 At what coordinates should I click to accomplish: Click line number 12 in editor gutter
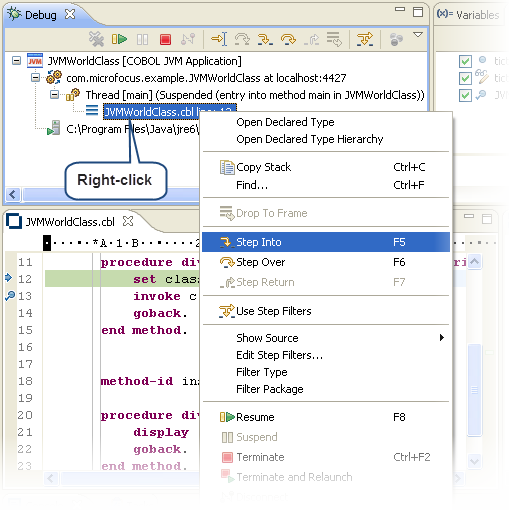(x=25, y=279)
